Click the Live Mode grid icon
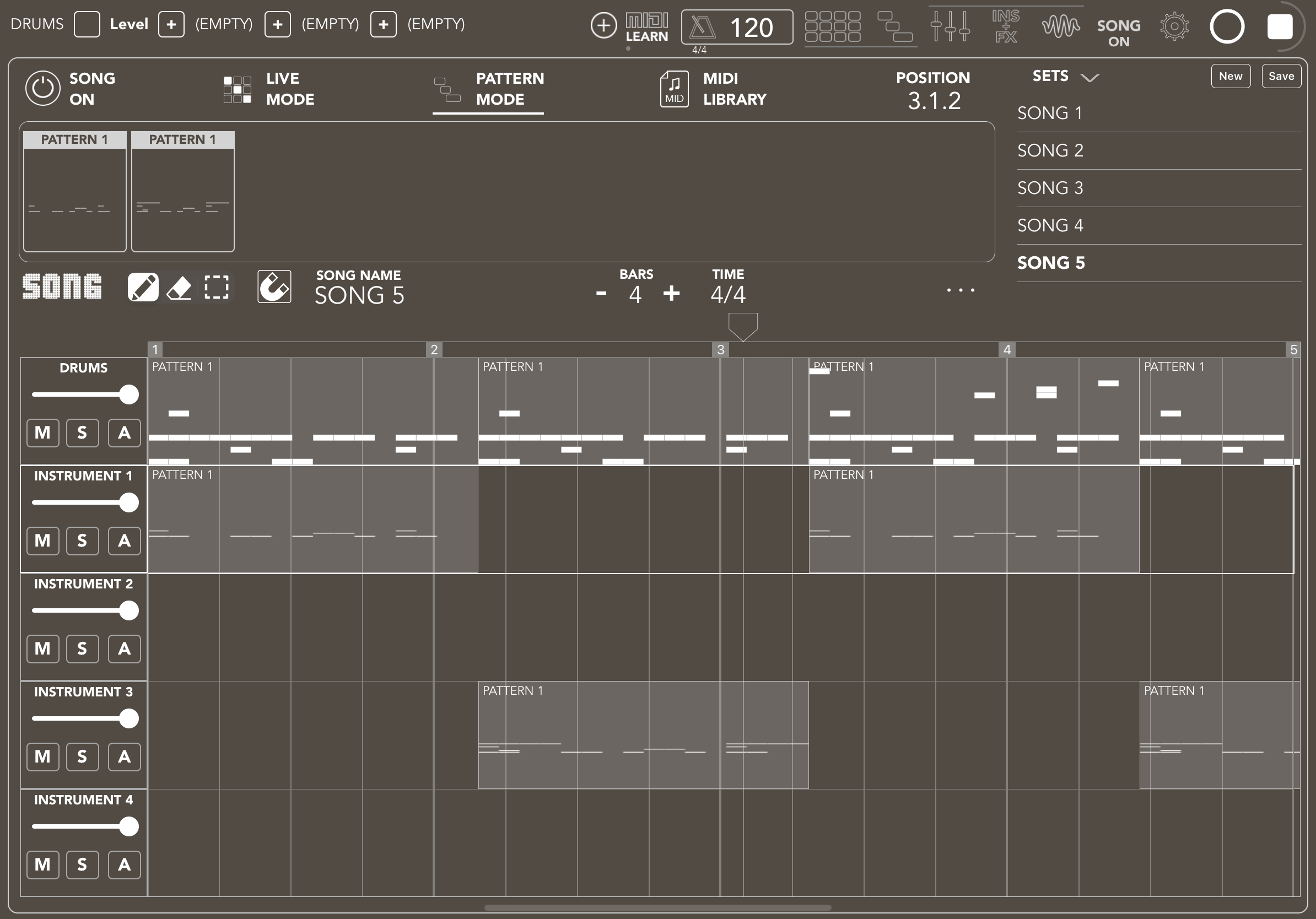This screenshot has height=919, width=1316. (x=238, y=89)
